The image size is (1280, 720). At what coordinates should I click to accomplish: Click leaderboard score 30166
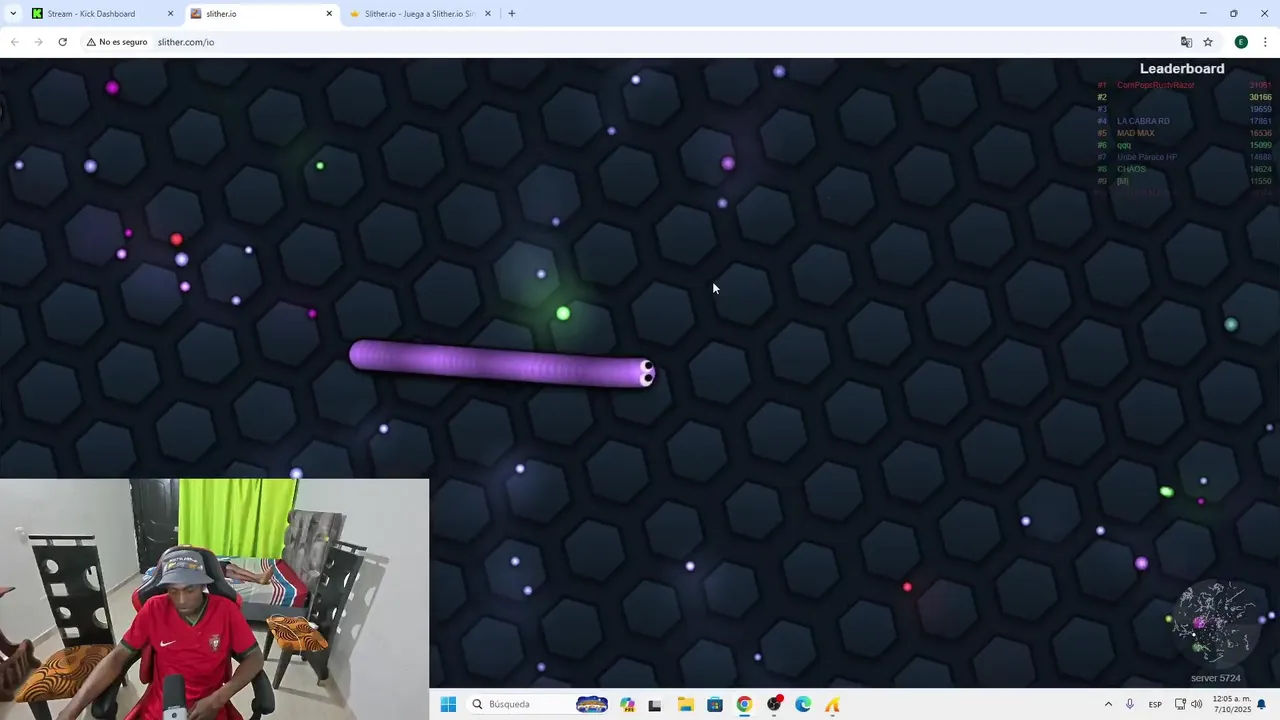[x=1260, y=97]
